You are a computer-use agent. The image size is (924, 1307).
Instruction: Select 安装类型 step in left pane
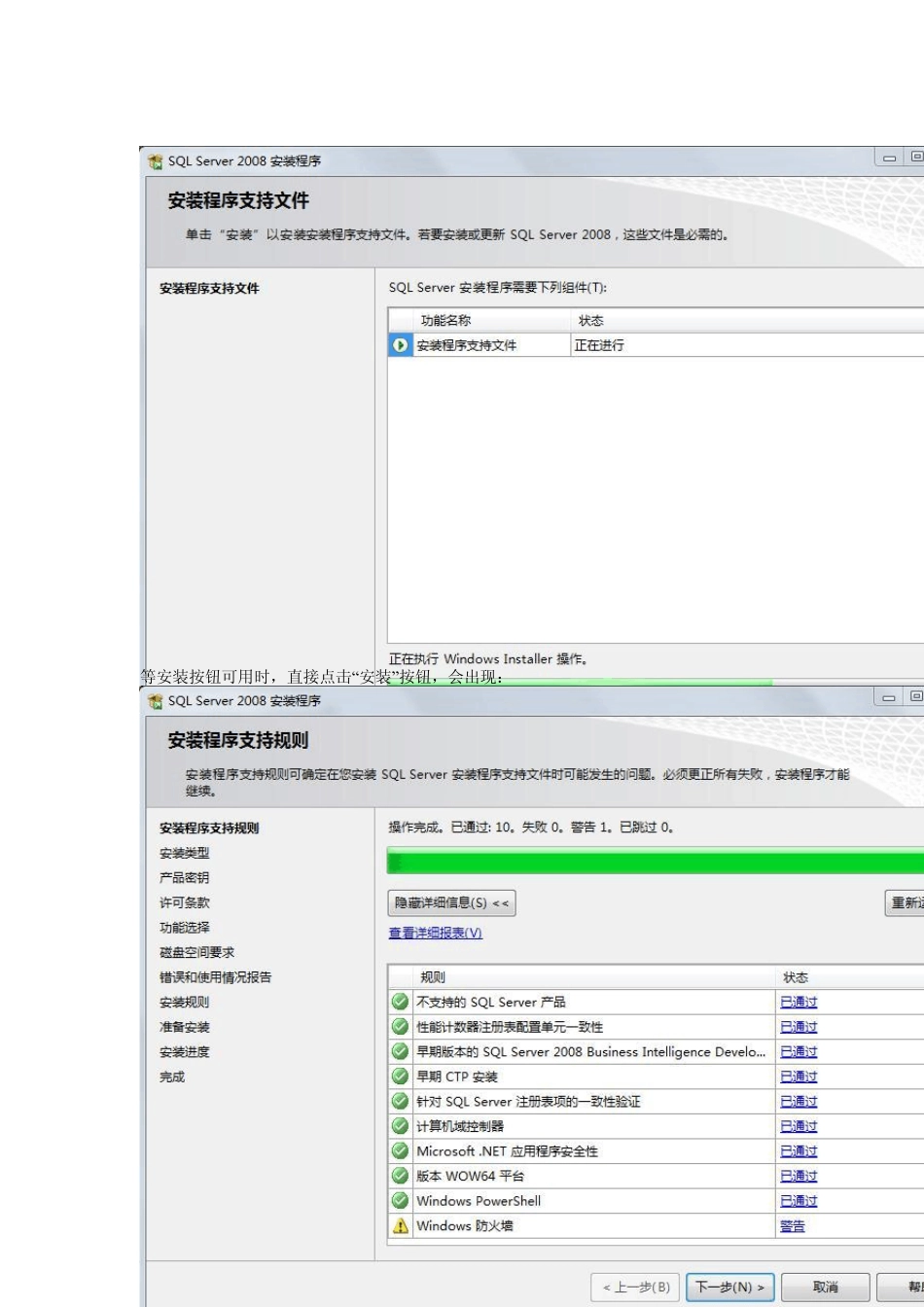185,853
